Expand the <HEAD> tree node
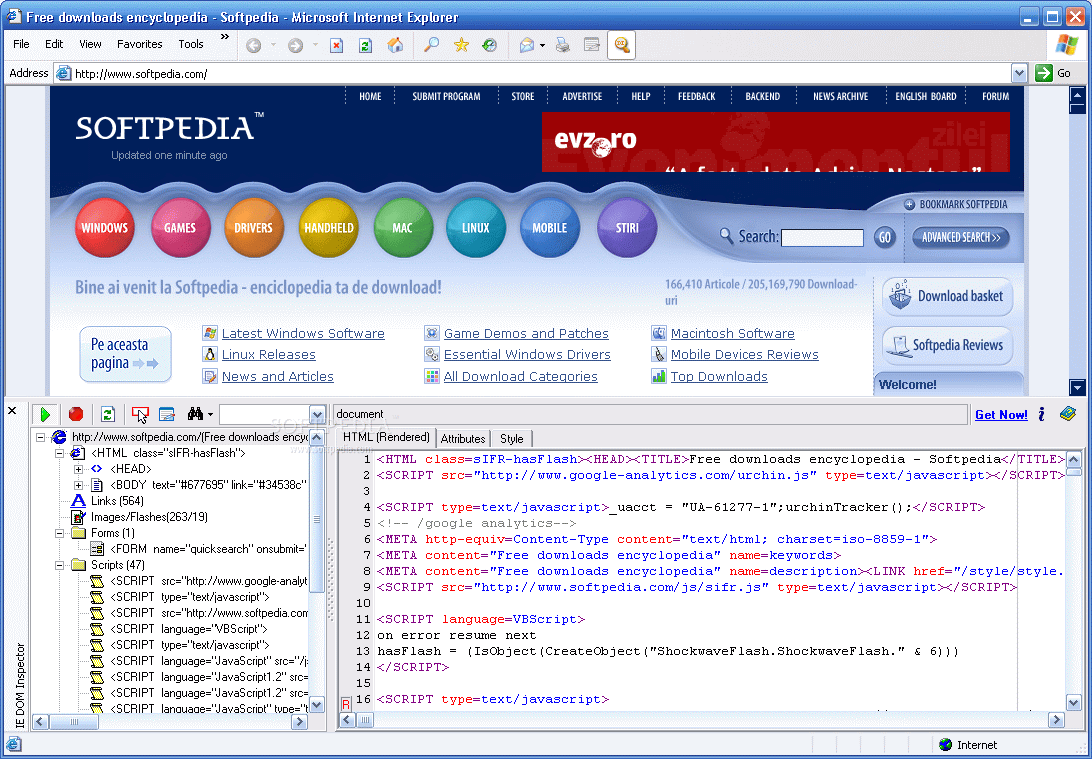Screen dimensions: 1092x759 (79, 469)
